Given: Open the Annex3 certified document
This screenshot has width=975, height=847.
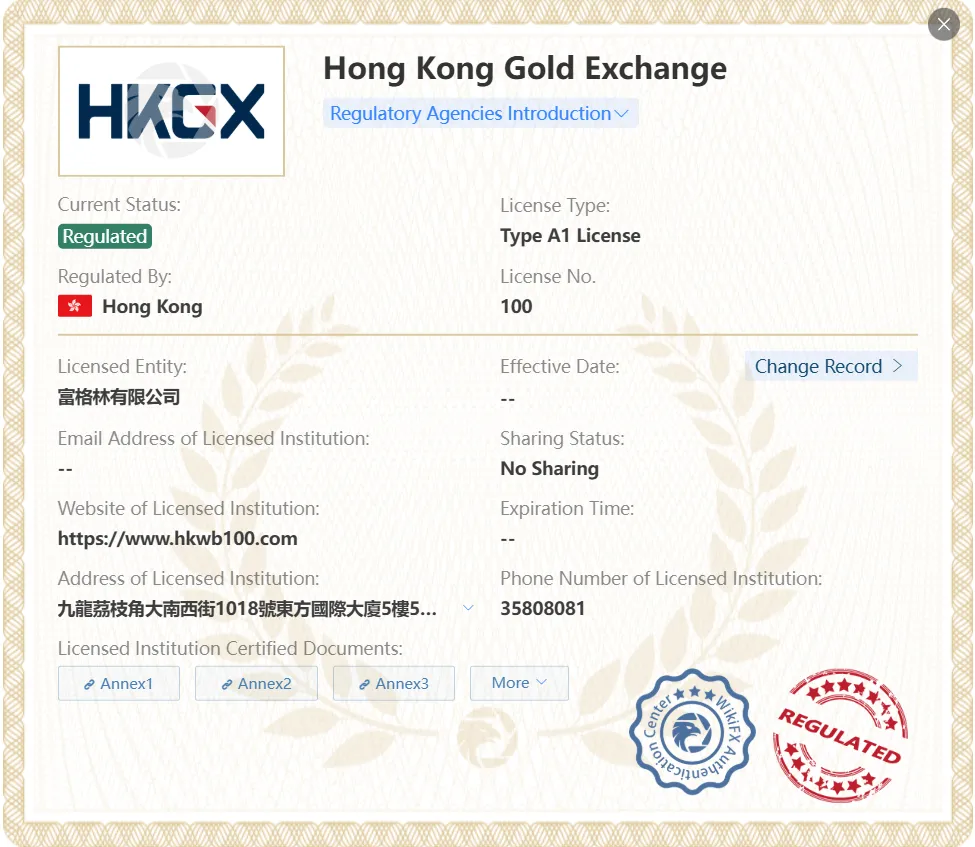Looking at the screenshot, I should [x=394, y=683].
